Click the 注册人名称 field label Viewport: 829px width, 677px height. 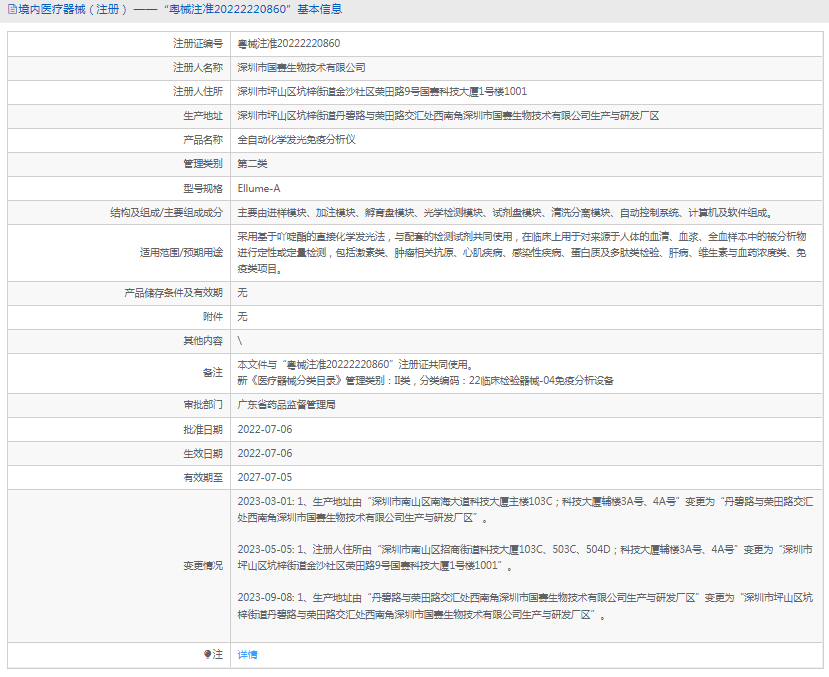[x=198, y=68]
